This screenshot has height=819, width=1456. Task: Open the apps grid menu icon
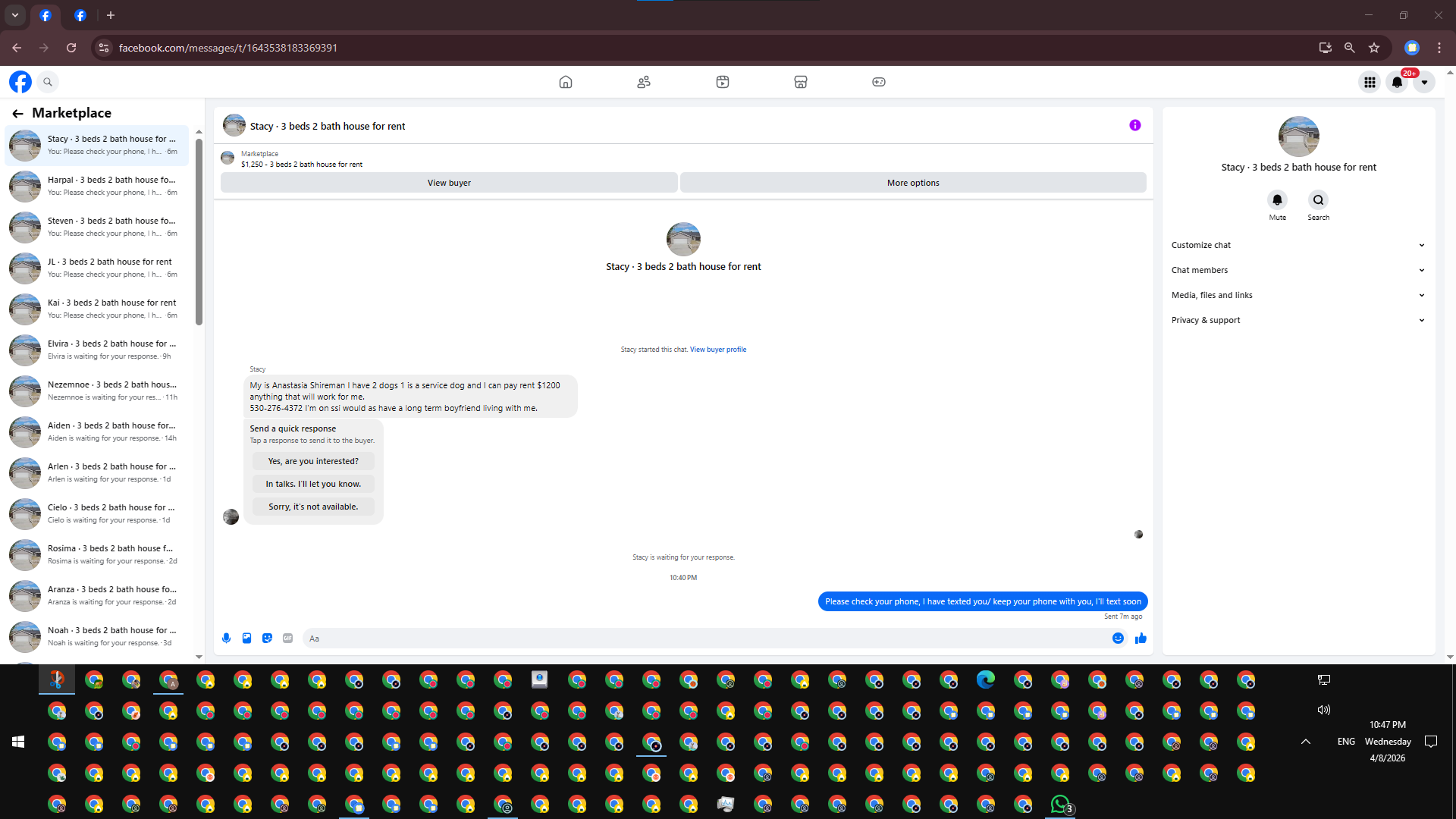click(x=1370, y=82)
